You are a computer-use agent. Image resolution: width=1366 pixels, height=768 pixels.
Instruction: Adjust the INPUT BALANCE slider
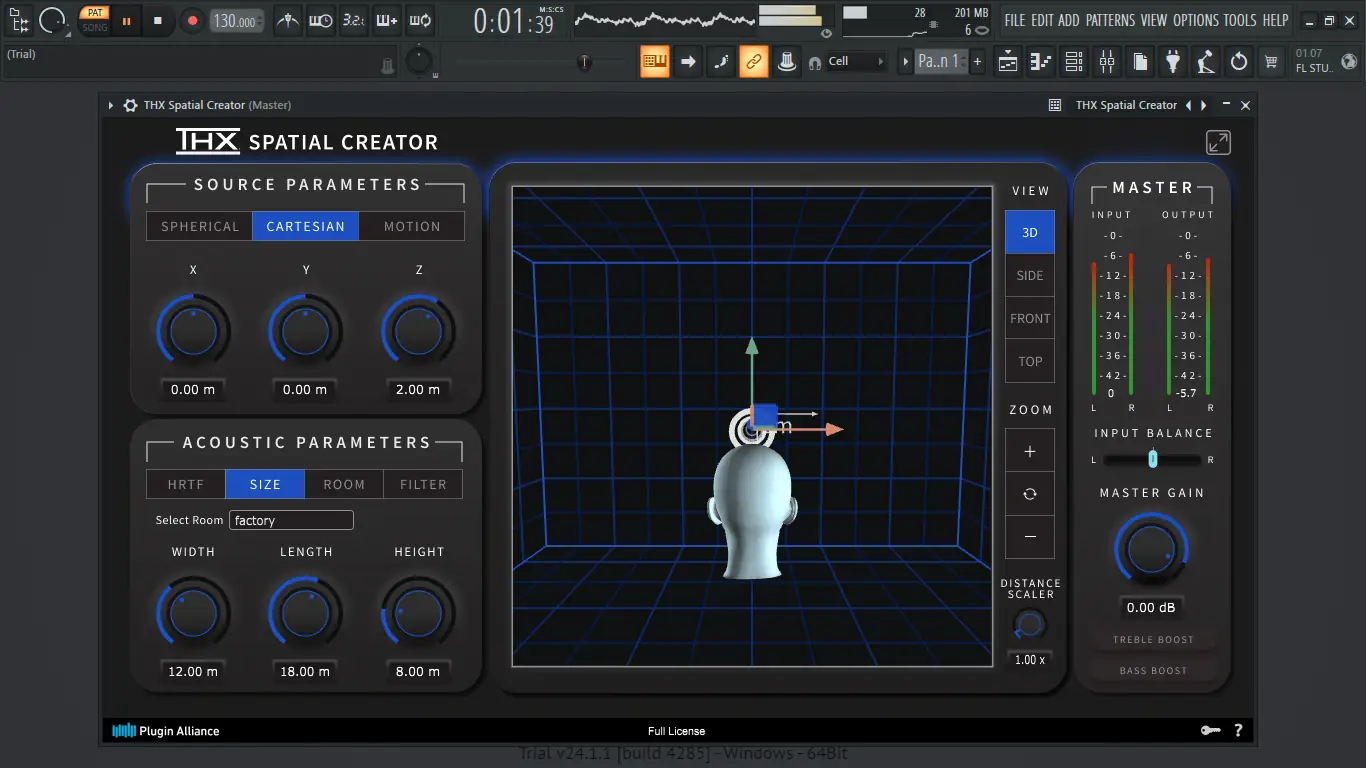[x=1152, y=459]
